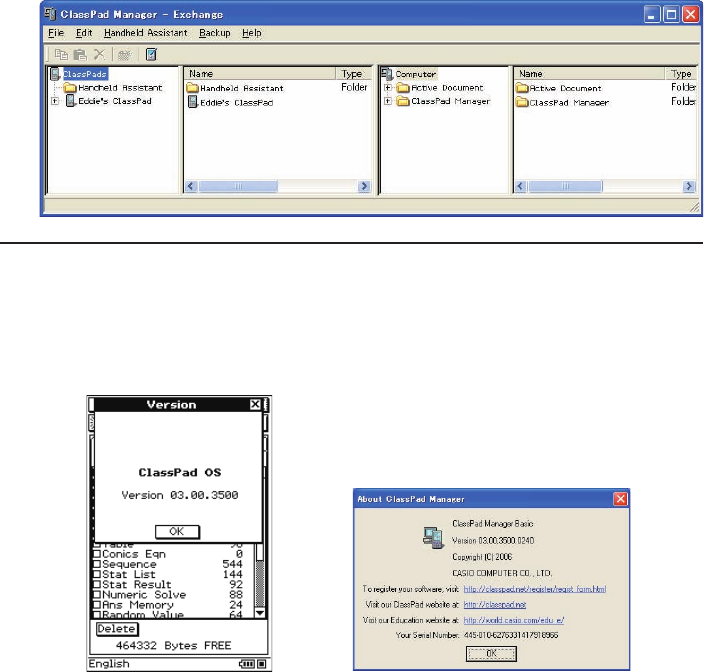Click the horizontal scrollbar thumb in the Computer list pane
This screenshot has height=672, width=704.
(565, 186)
